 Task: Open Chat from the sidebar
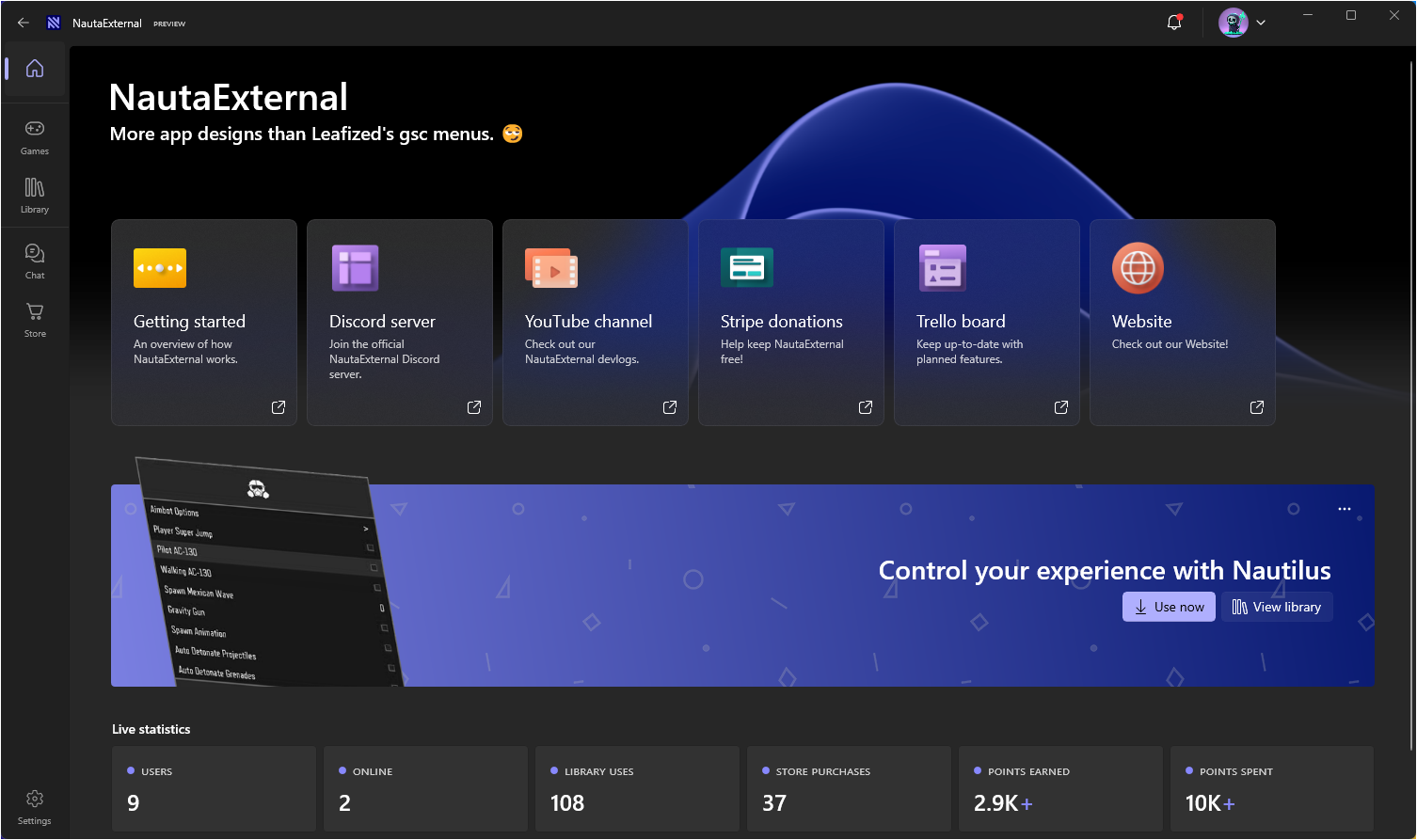pos(35,261)
